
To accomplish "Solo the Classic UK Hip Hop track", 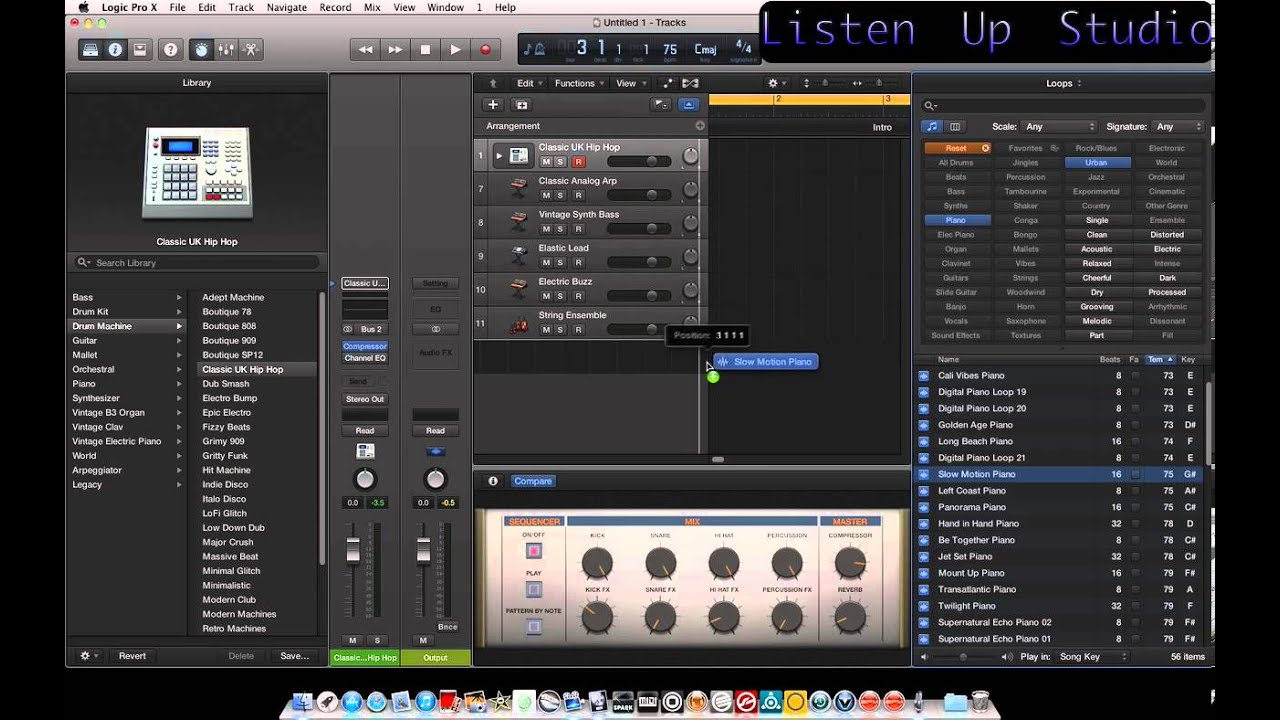I will tap(561, 161).
